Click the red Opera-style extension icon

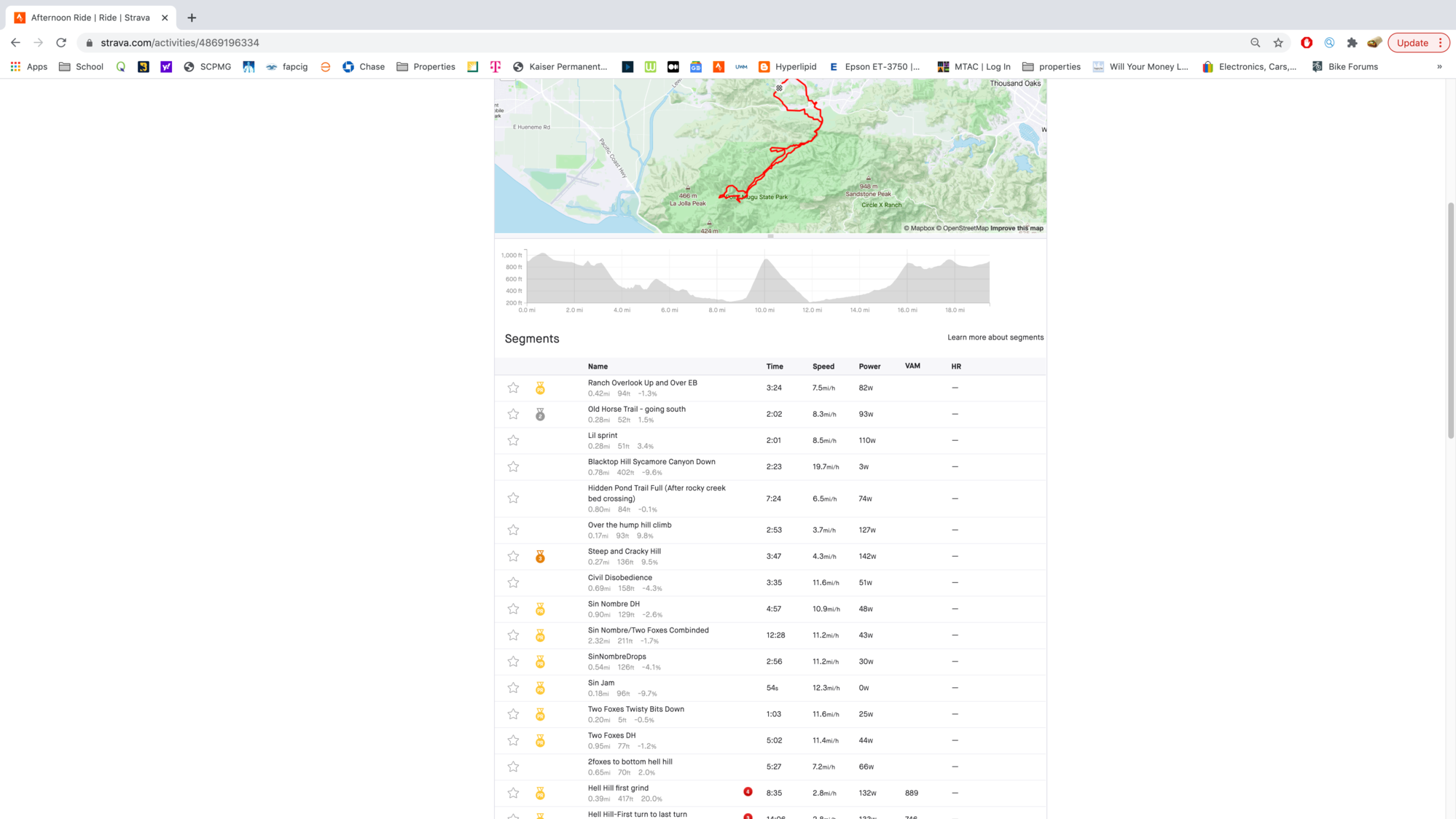click(x=1307, y=42)
